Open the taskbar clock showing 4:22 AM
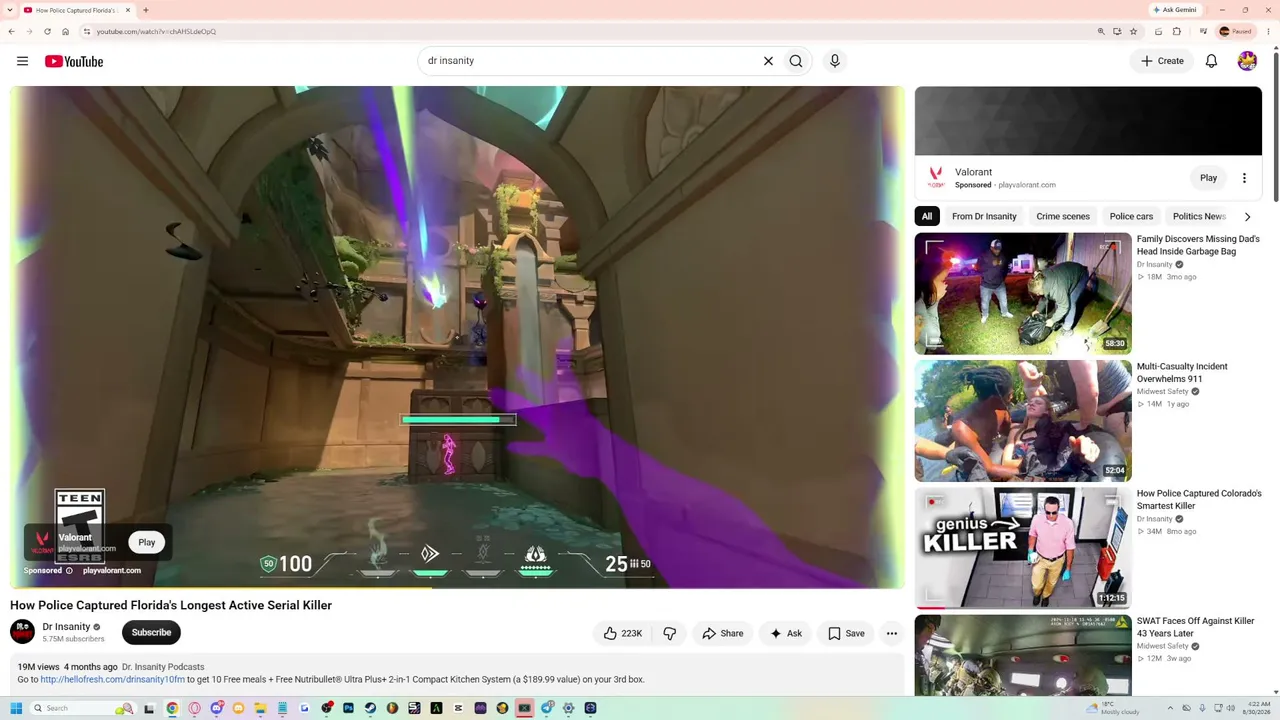 click(x=1256, y=708)
